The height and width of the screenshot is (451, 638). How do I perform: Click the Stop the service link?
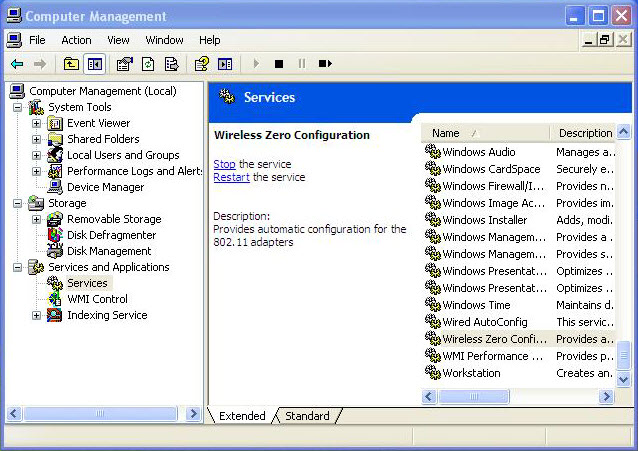click(224, 164)
